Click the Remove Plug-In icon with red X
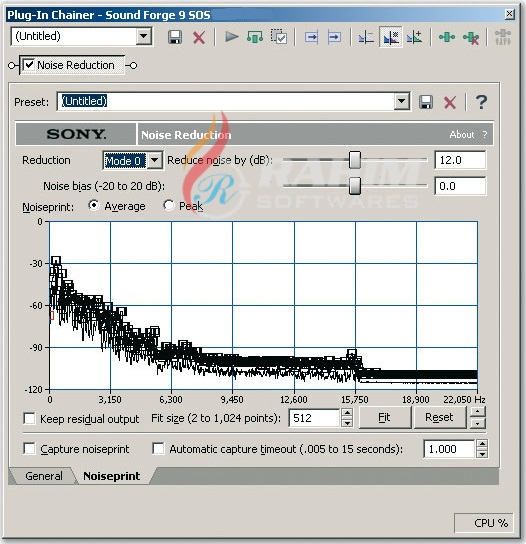Screen dimensions: 526x544 (471, 37)
